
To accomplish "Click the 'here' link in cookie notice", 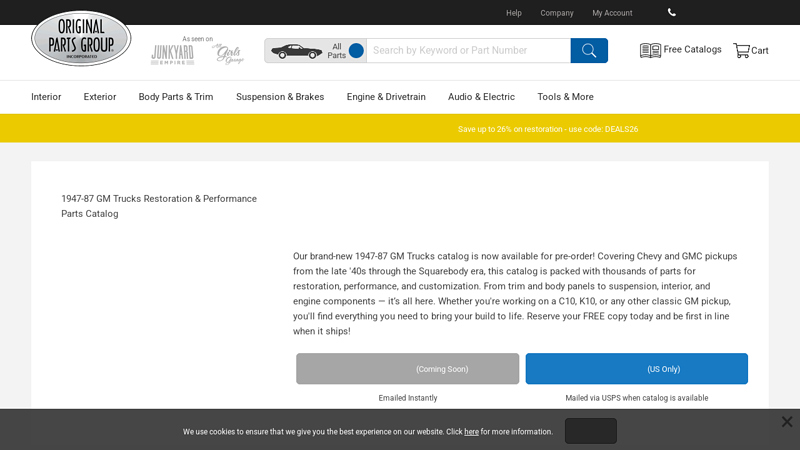I will coord(471,432).
